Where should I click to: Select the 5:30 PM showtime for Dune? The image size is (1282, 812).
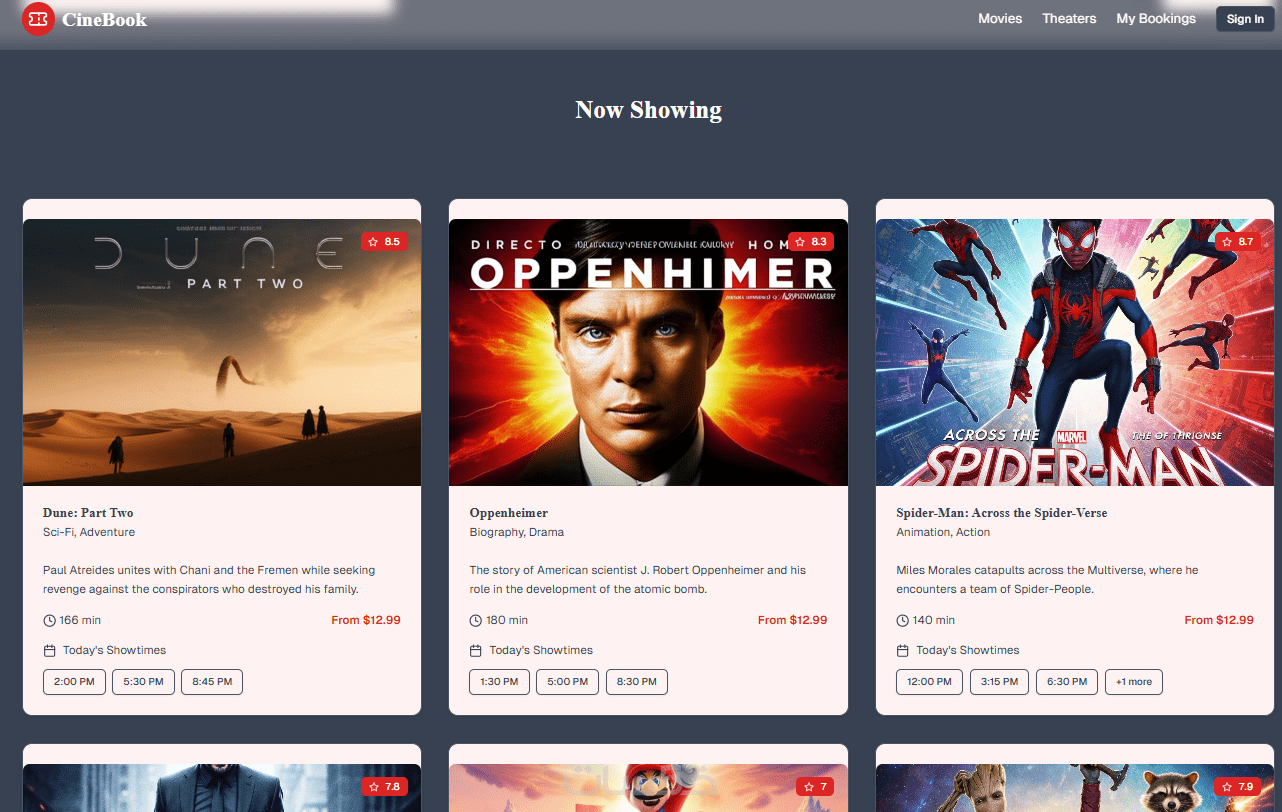click(143, 682)
